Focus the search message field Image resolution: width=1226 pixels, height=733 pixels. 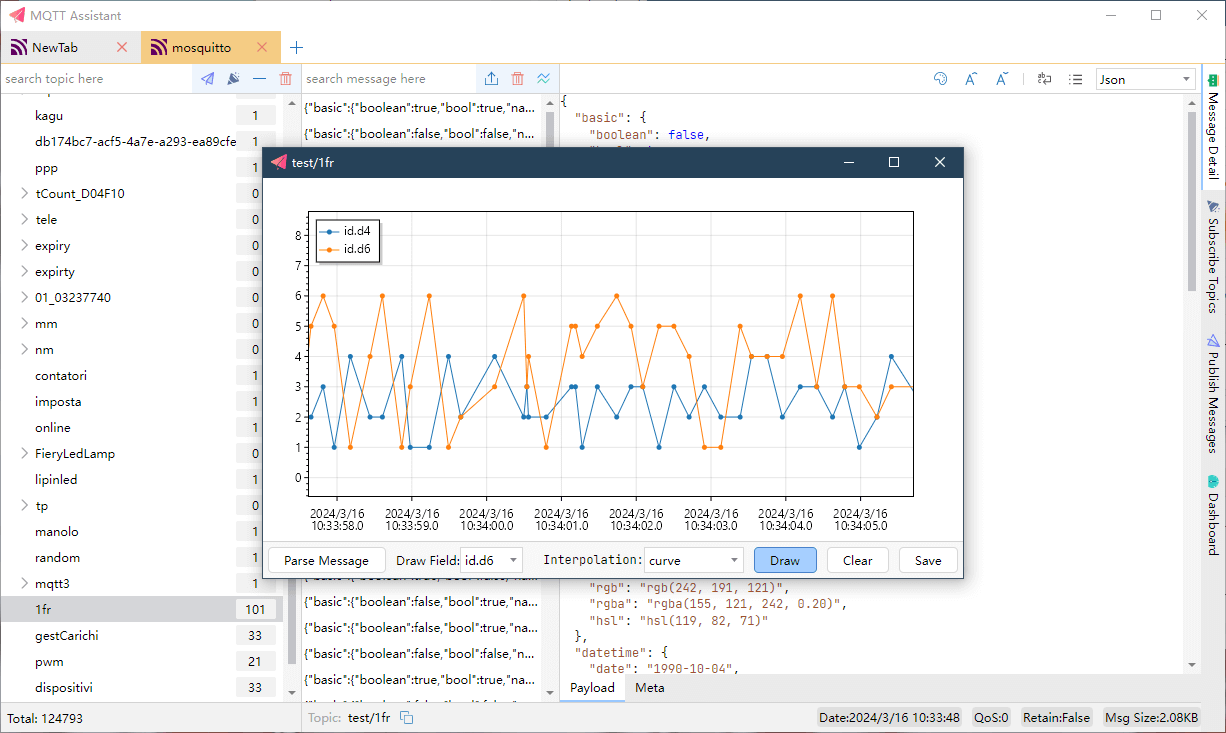tap(387, 79)
